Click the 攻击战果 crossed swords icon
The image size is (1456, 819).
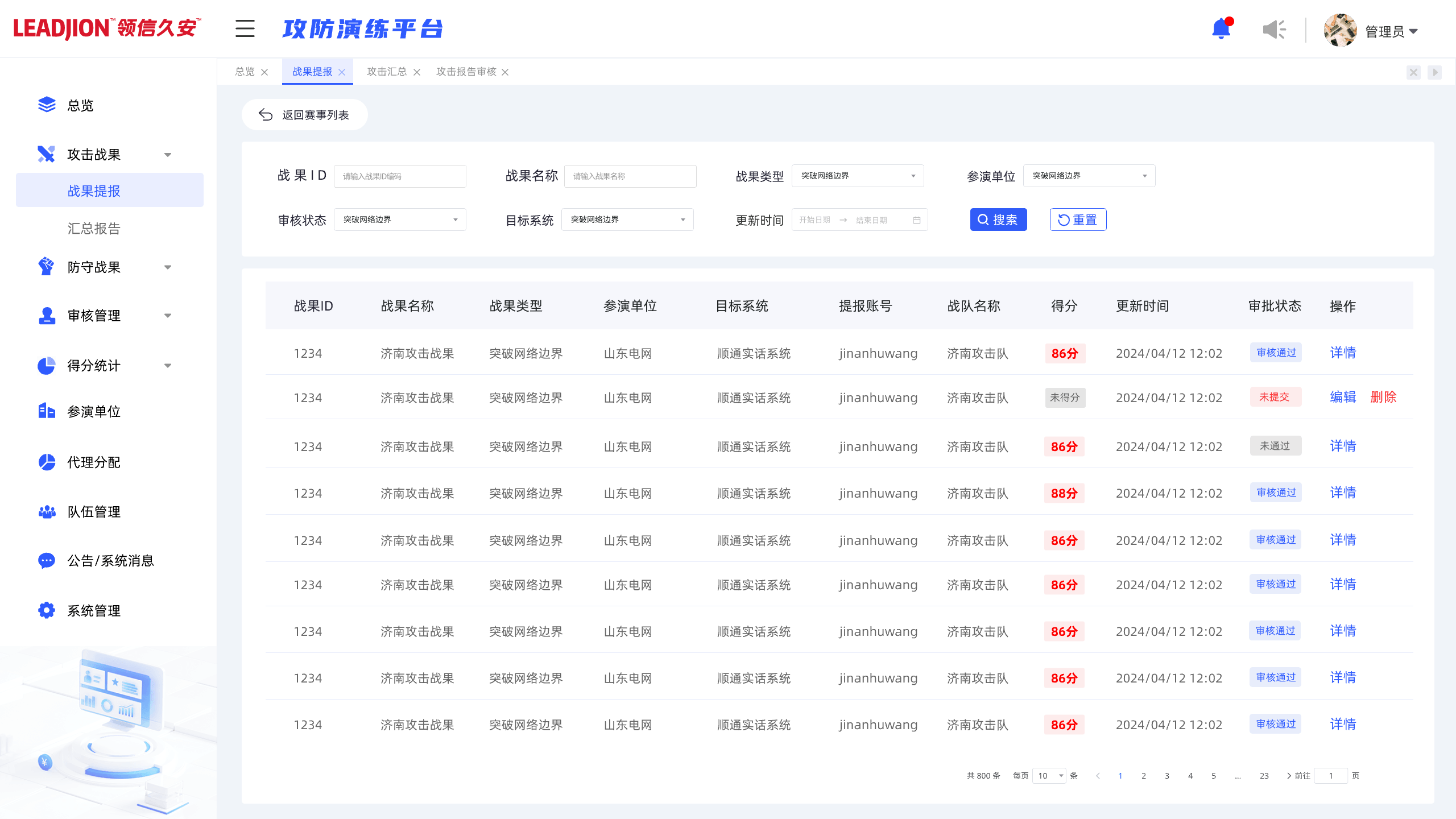tap(46, 154)
